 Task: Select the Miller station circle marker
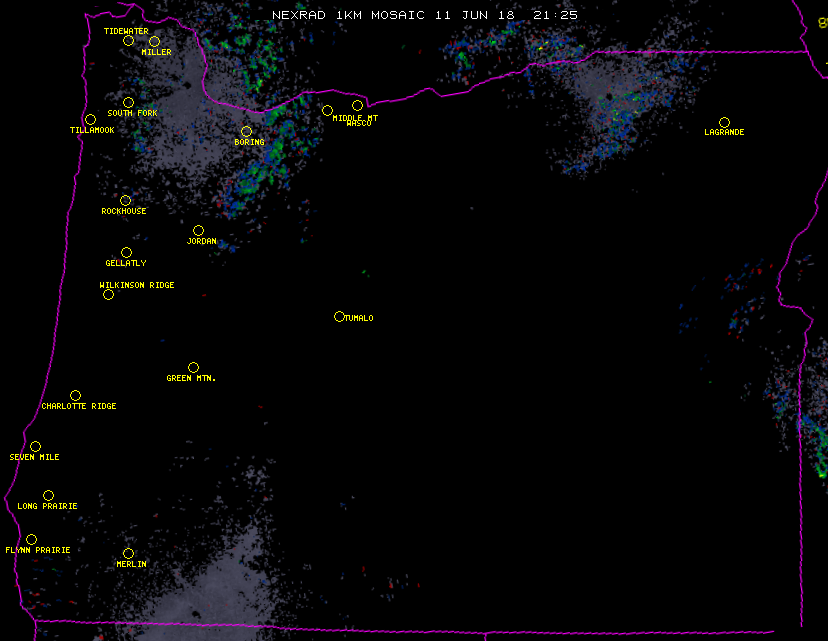154,42
